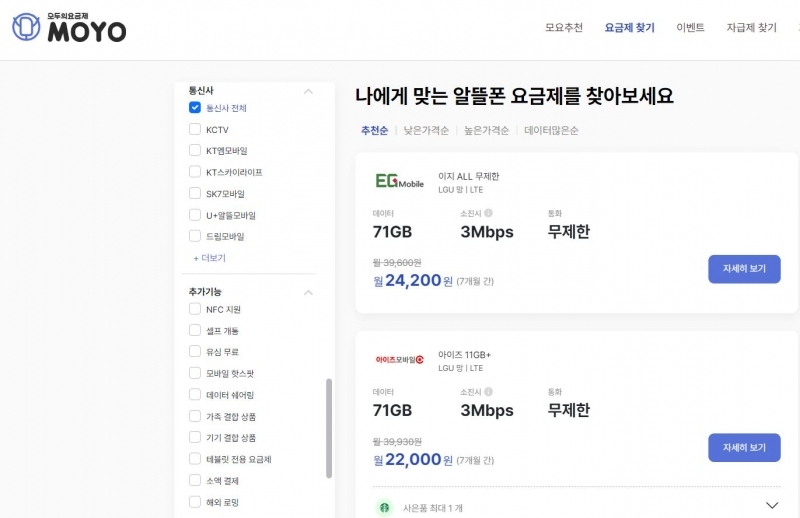
Task: Open the 모요추천 menu
Action: (563, 28)
